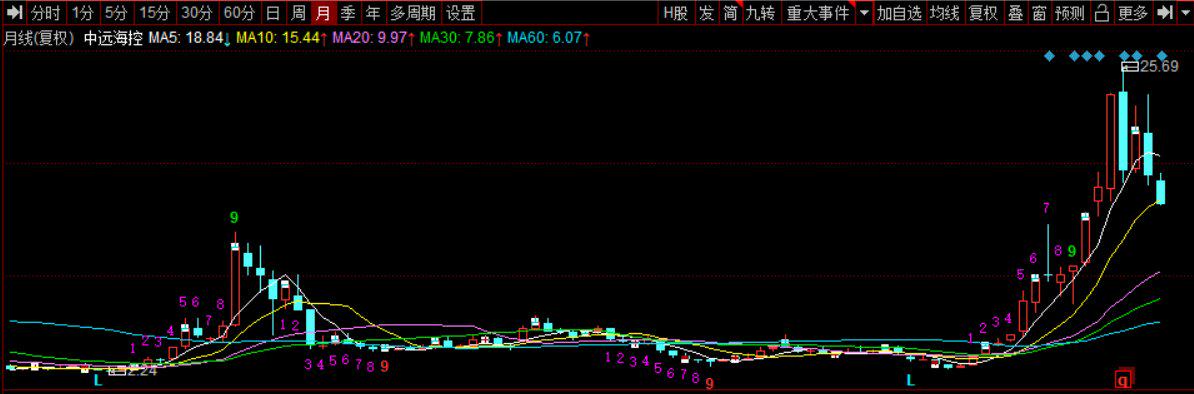Image resolution: width=1194 pixels, height=394 pixels.
Task: Click the 发 toolbar icon
Action: point(707,13)
